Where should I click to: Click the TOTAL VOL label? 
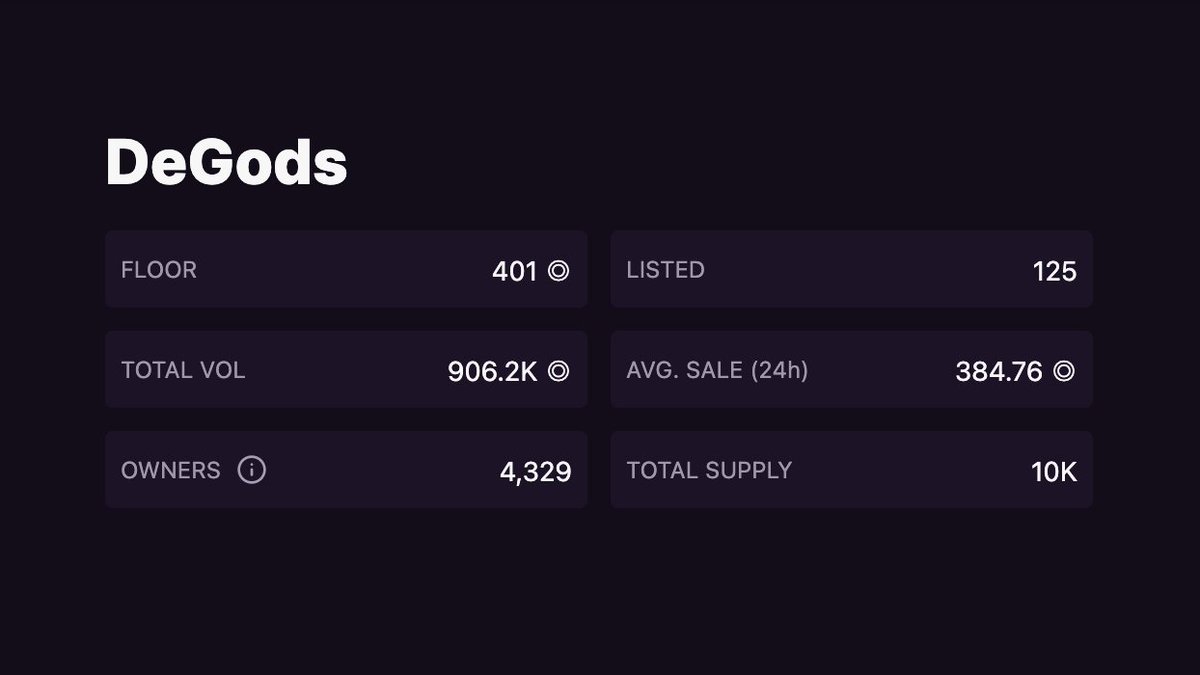click(183, 370)
